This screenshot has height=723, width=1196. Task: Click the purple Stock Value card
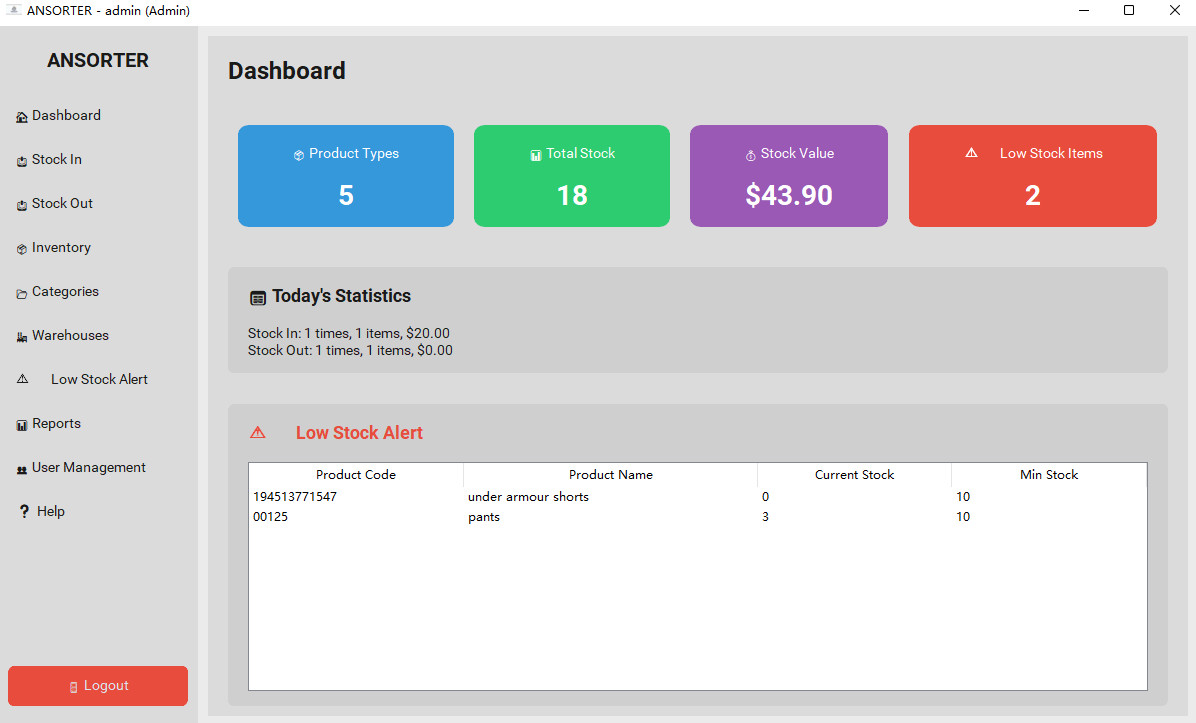click(x=789, y=176)
